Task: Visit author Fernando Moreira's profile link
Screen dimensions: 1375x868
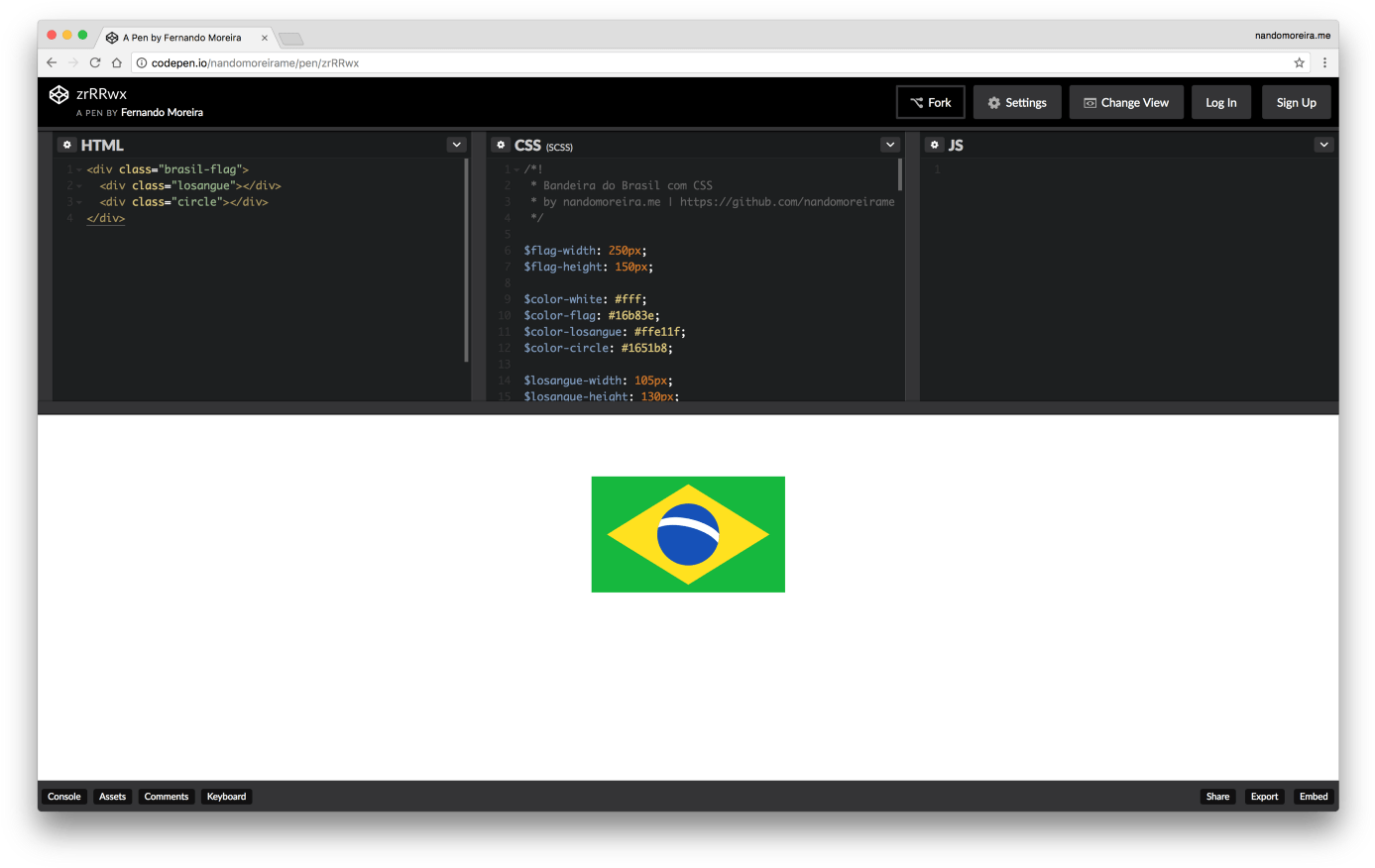Action: click(x=162, y=113)
